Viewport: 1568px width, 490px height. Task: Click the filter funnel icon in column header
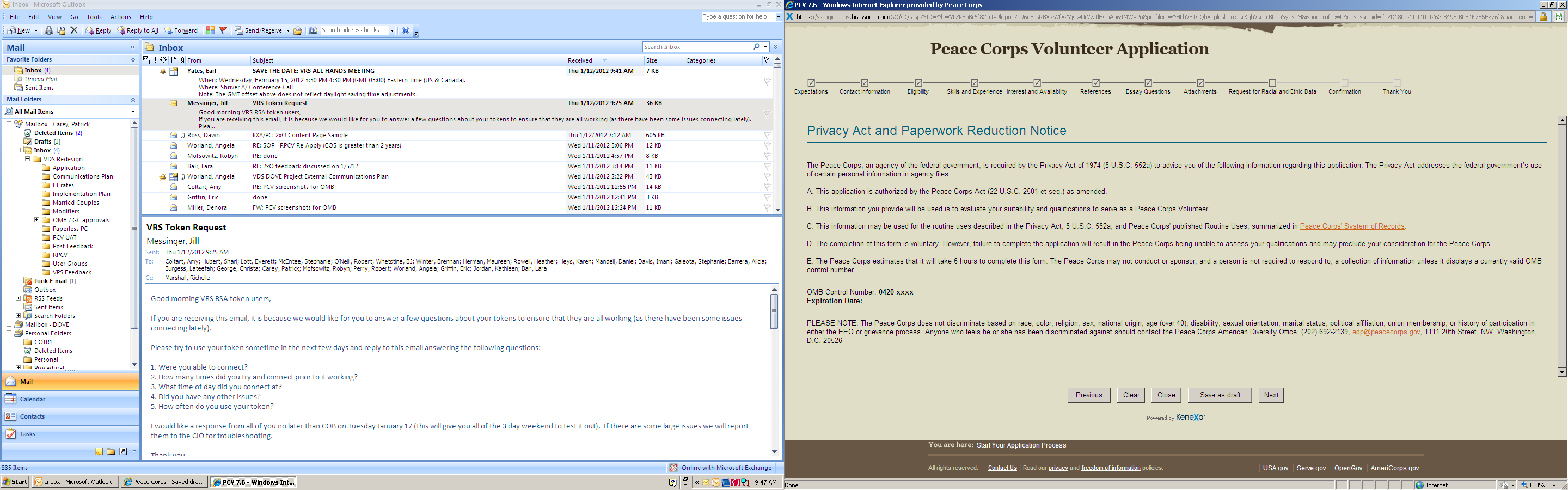(767, 60)
